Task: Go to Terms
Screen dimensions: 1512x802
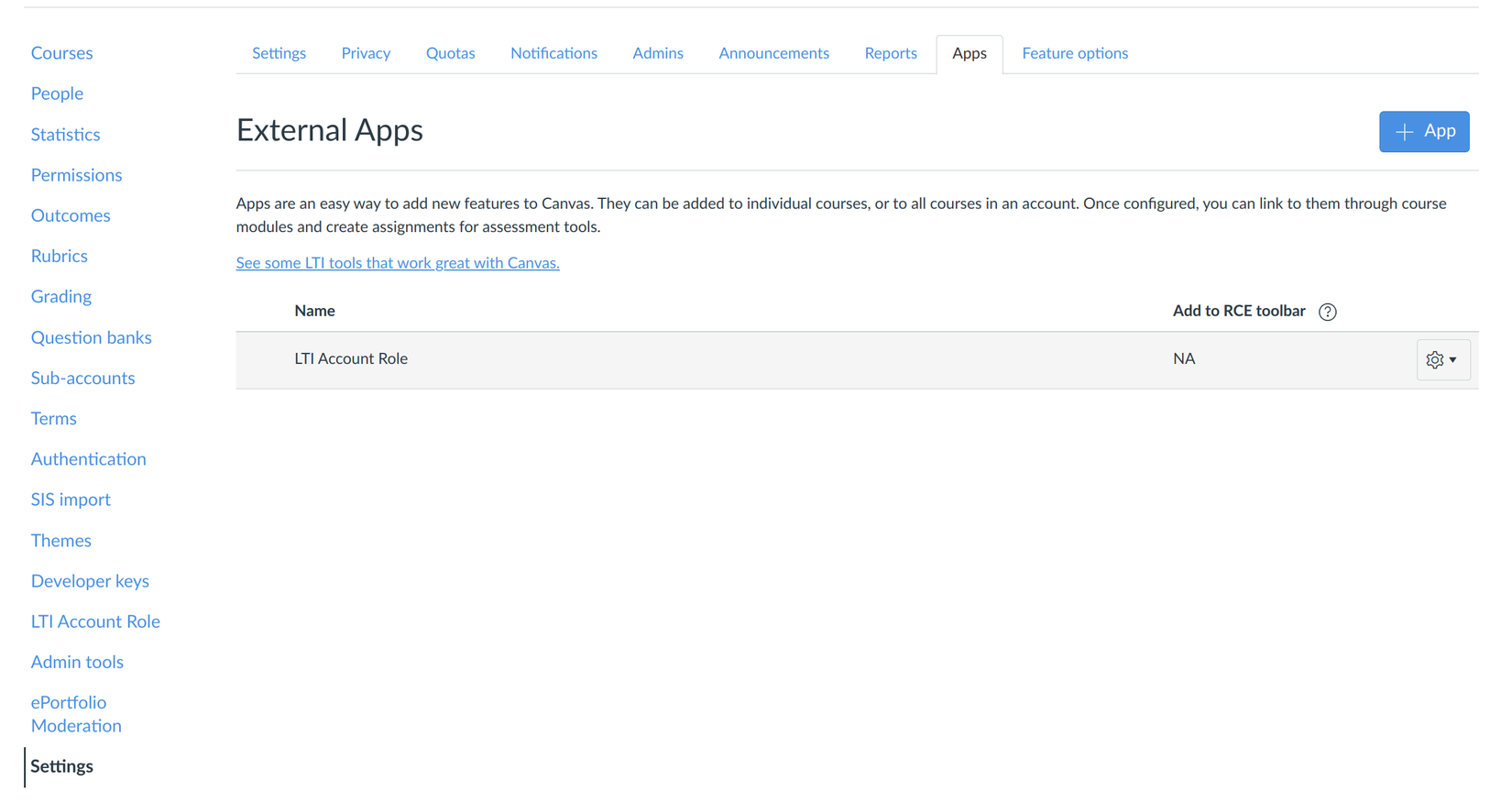Action: pos(53,418)
